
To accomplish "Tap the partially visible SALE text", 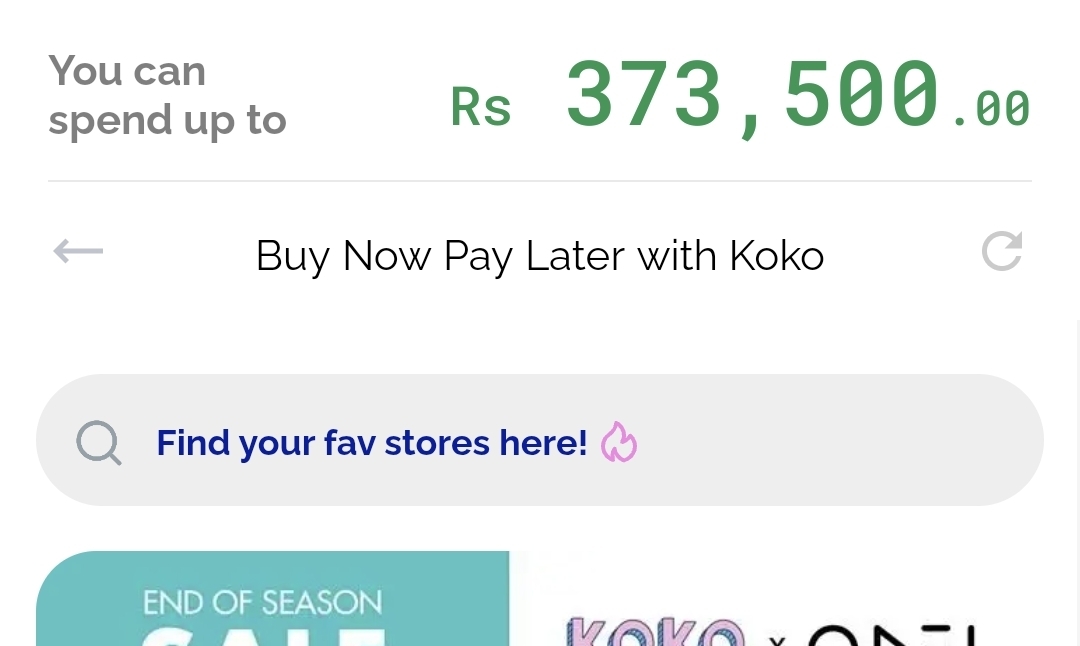I will pos(262,636).
